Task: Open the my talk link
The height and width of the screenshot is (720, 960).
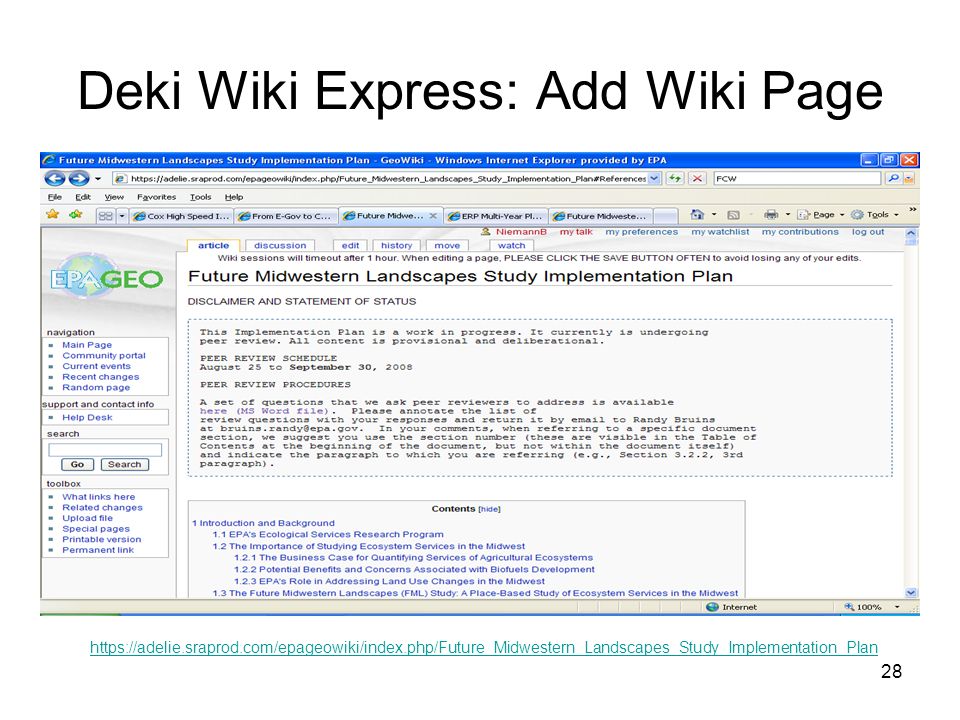Action: (576, 232)
